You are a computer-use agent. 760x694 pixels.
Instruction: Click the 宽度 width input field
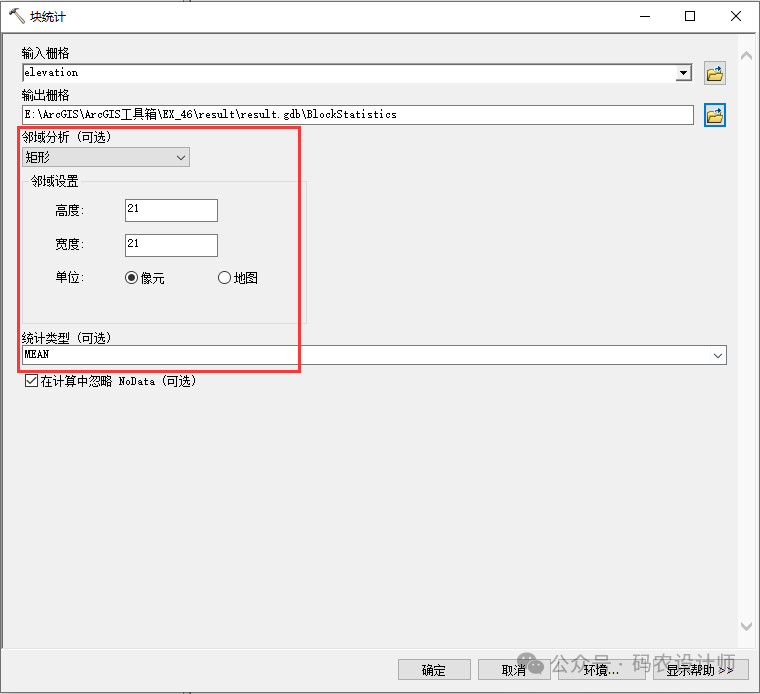[x=171, y=244]
